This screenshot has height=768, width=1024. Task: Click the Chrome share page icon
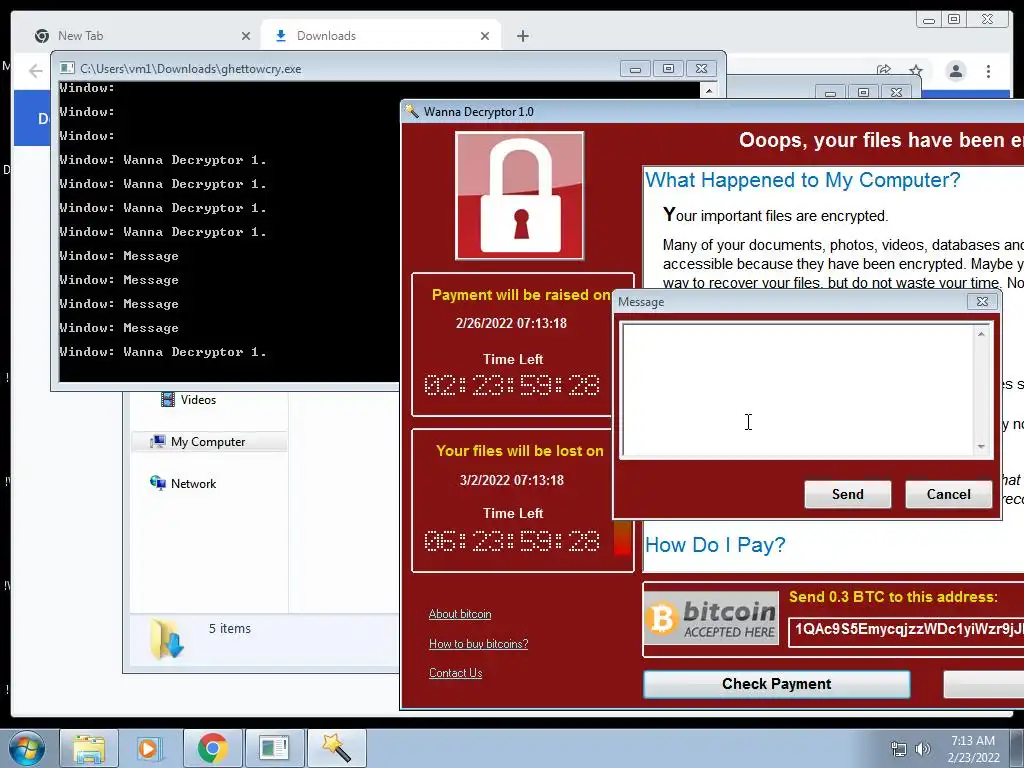click(x=884, y=70)
